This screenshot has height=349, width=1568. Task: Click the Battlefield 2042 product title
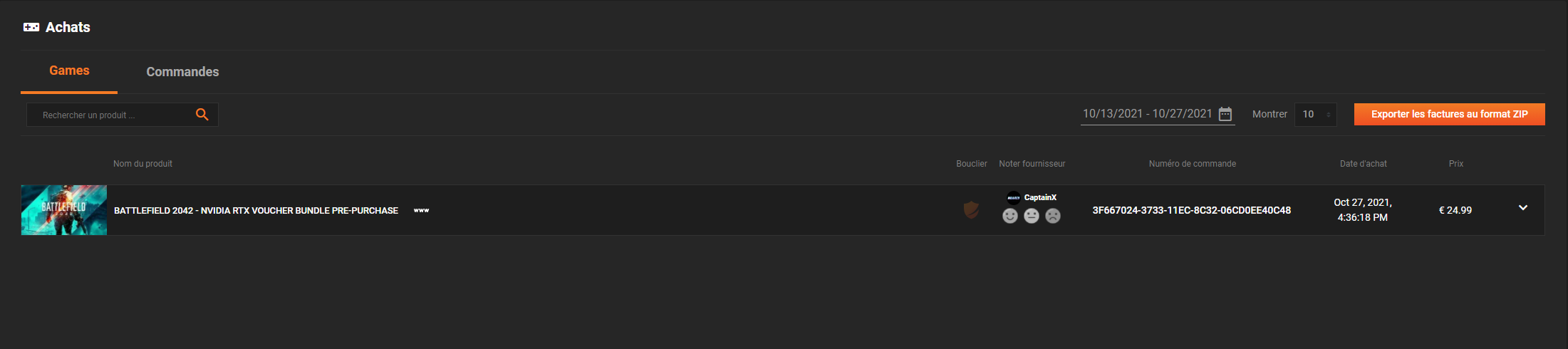[256, 210]
